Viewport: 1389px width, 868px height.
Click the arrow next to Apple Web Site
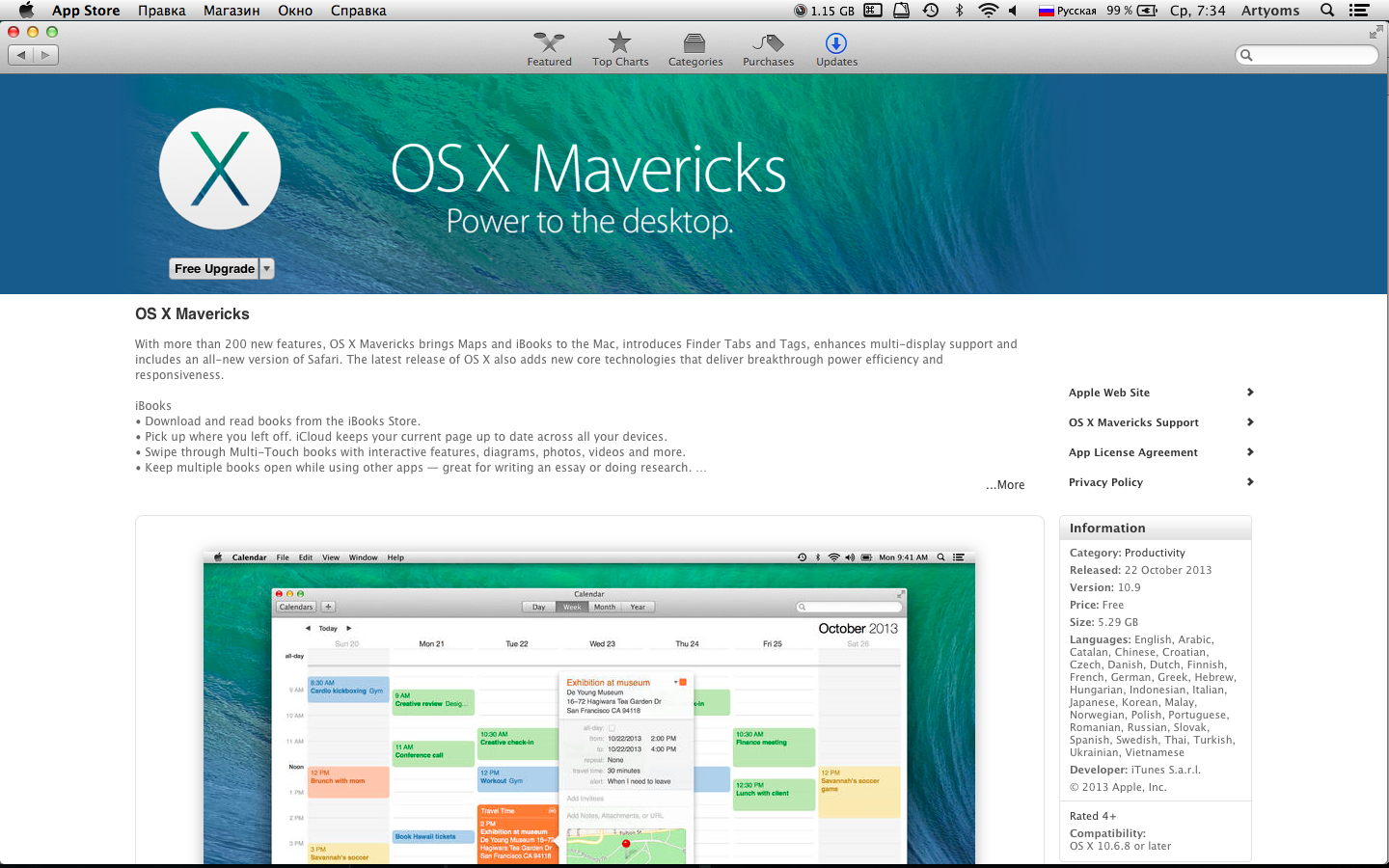(x=1250, y=392)
